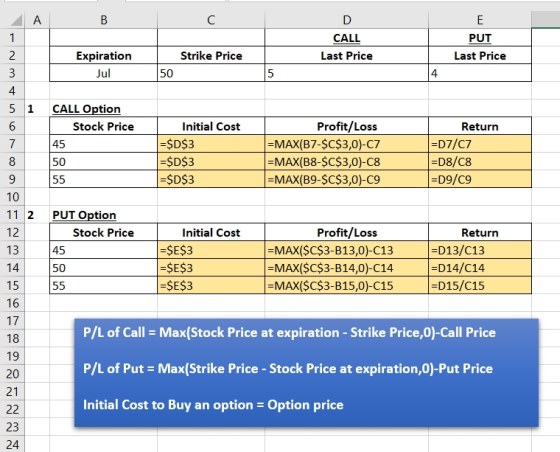The image size is (560, 452).
Task: Click Return header in row 6
Action: point(480,126)
